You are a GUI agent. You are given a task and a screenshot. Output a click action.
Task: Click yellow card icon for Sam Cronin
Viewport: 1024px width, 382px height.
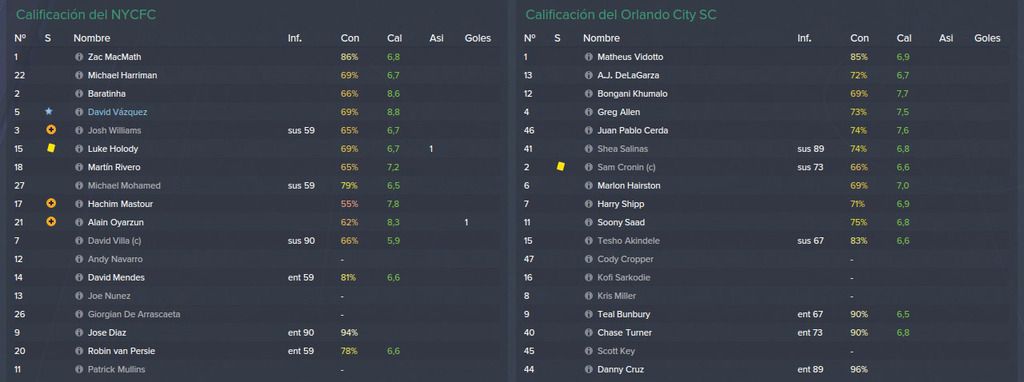[560, 167]
